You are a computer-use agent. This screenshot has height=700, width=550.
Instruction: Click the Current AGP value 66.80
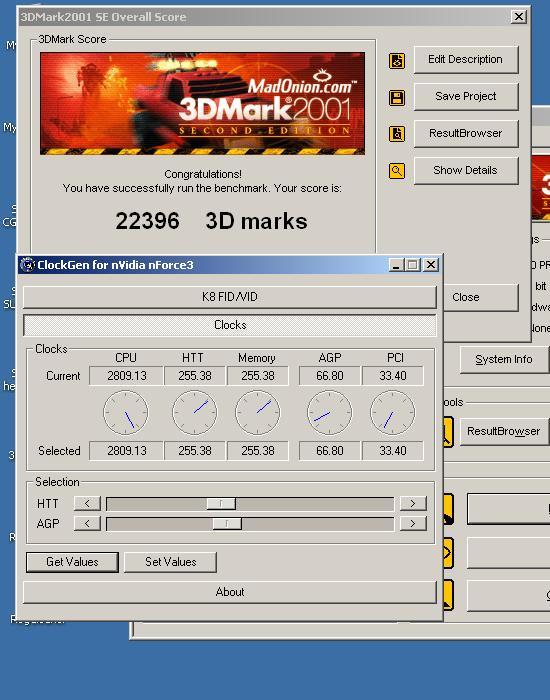point(329,376)
